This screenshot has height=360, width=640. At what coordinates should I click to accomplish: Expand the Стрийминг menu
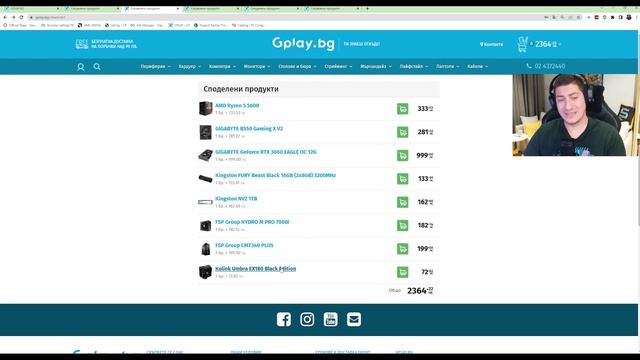tap(338, 66)
